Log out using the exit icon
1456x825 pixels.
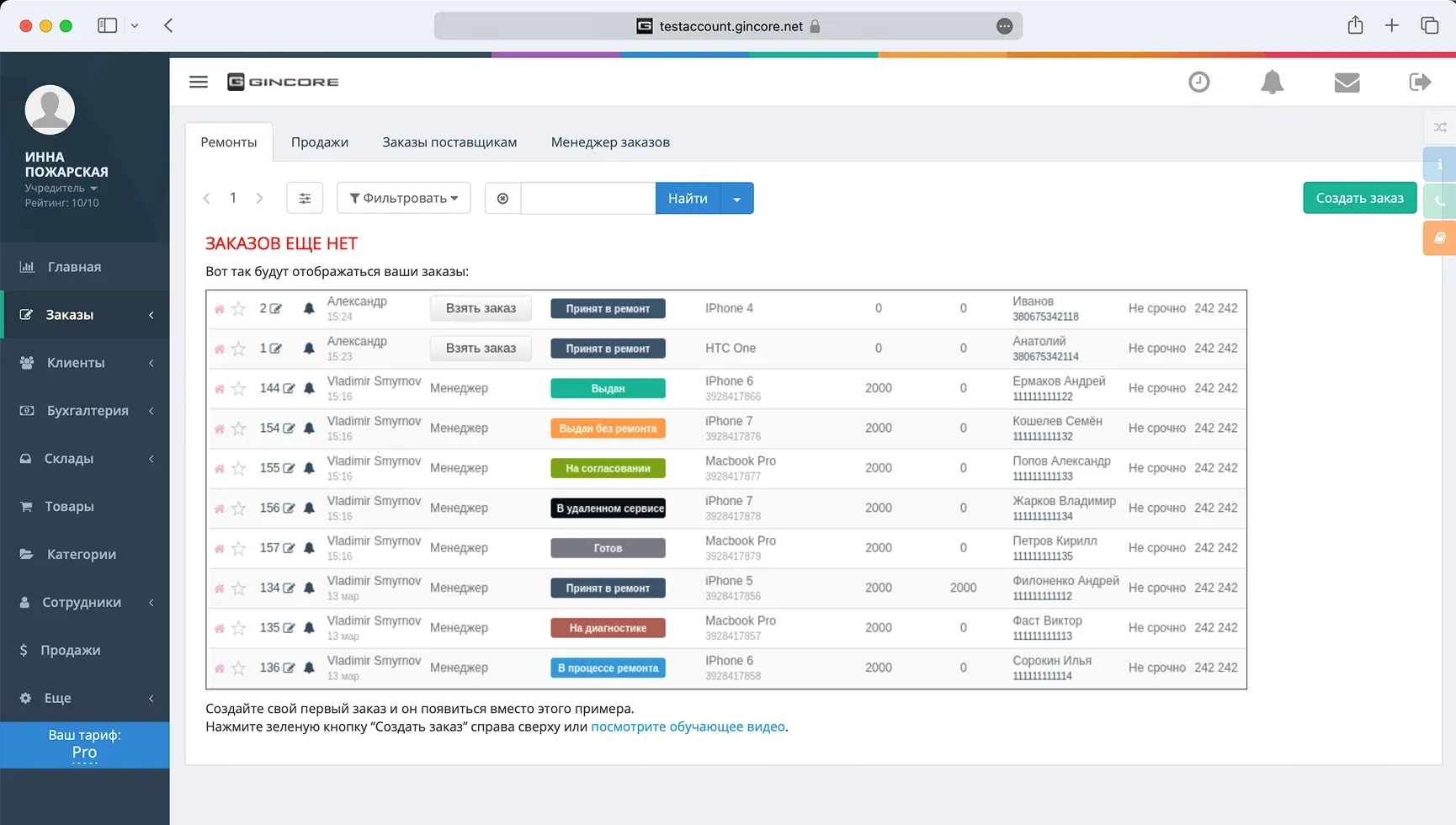pyautogui.click(x=1420, y=82)
